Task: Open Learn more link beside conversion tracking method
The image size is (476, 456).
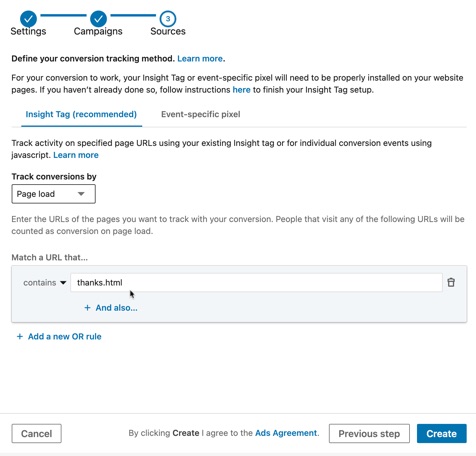Action: click(x=200, y=59)
